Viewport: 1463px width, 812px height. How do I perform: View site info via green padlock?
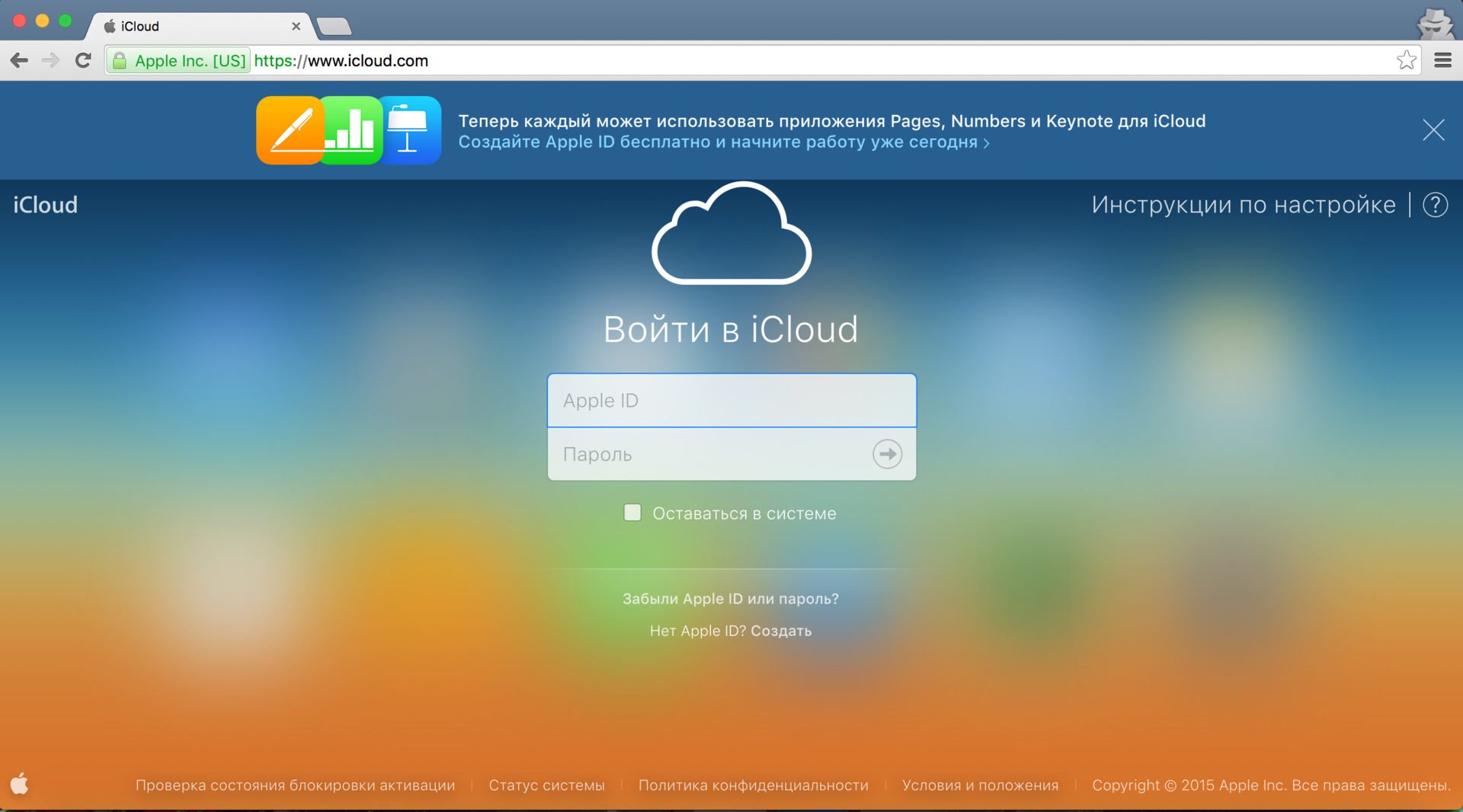click(120, 60)
